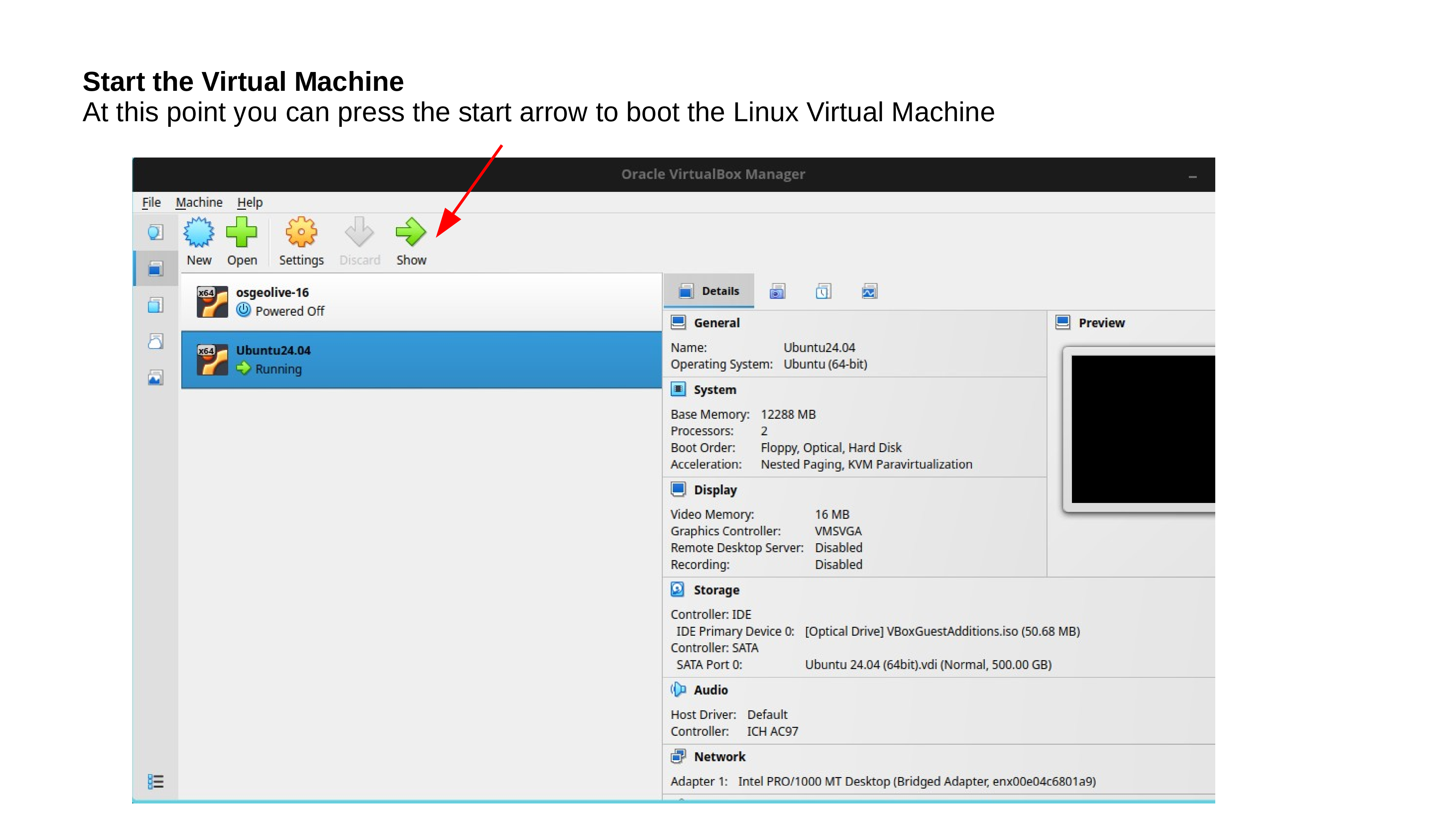The width and height of the screenshot is (1456, 819).
Task: Click the Ubuntu24.04 x64 OS icon
Action: [212, 360]
